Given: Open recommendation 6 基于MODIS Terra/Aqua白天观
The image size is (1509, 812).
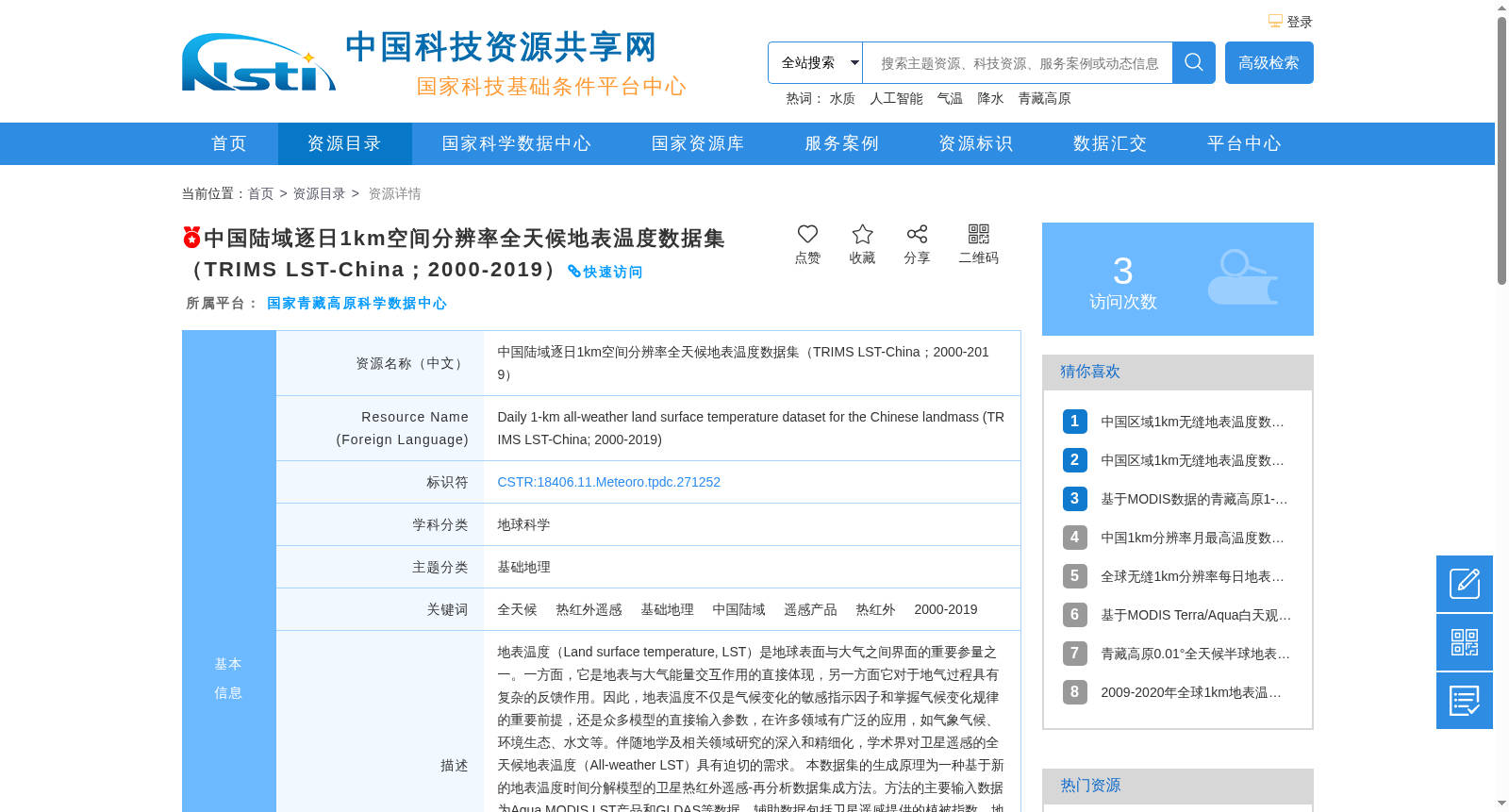Looking at the screenshot, I should tap(1196, 615).
